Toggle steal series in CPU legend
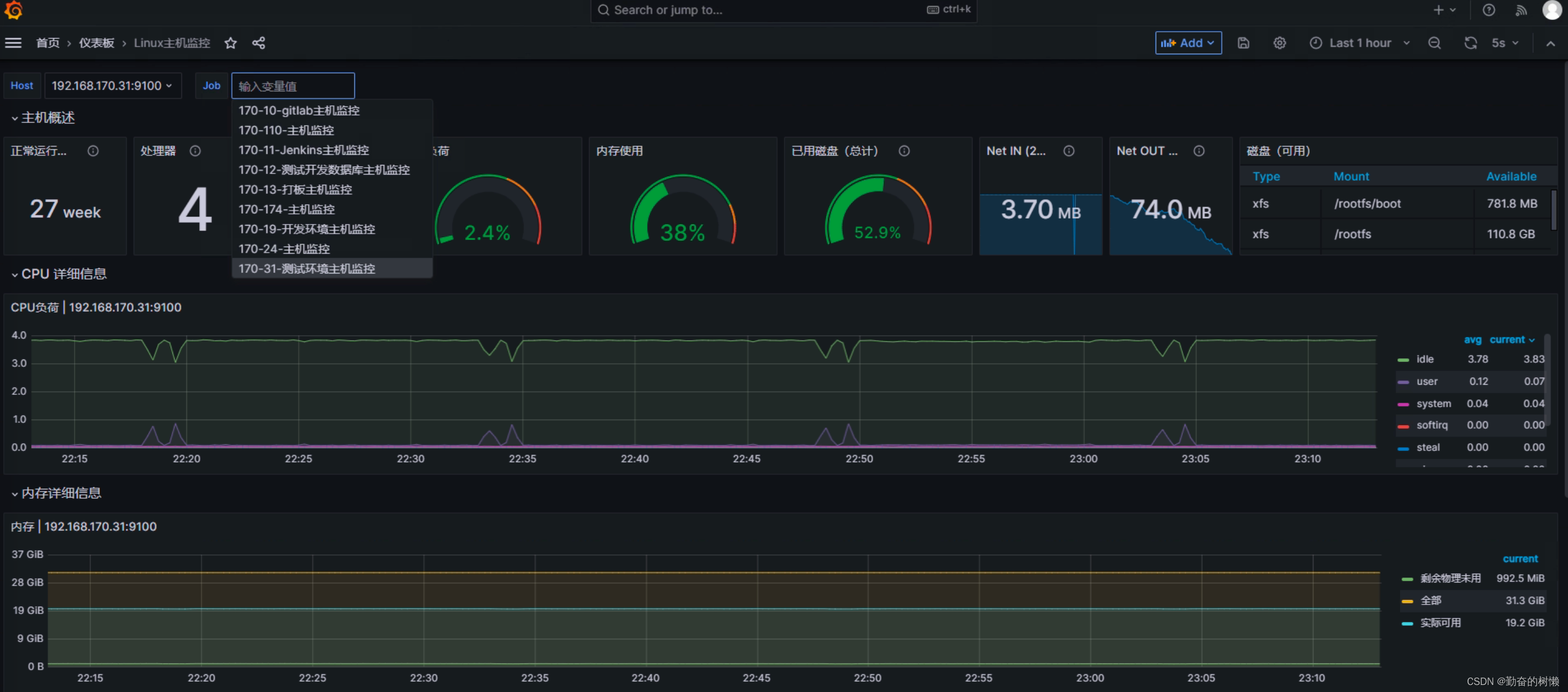1568x692 pixels. (1427, 447)
